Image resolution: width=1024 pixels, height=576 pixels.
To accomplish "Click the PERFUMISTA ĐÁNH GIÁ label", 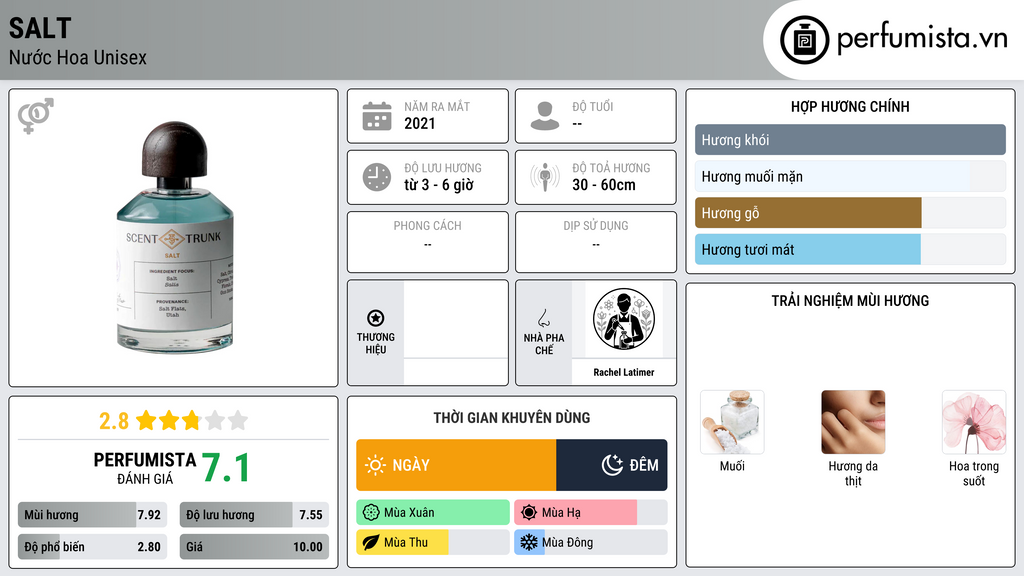I will point(145,468).
